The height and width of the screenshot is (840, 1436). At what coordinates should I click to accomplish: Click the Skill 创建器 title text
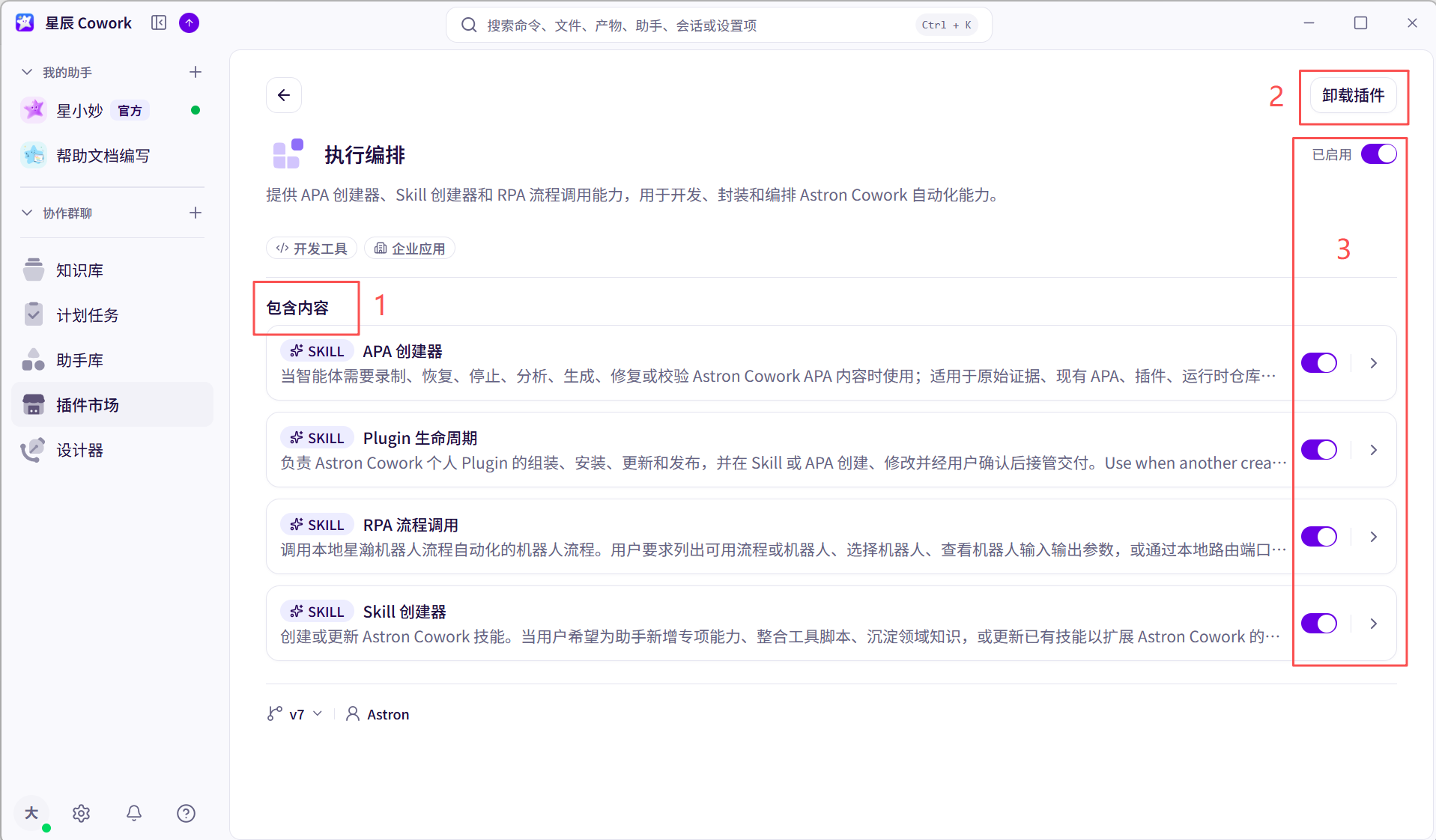(x=405, y=612)
